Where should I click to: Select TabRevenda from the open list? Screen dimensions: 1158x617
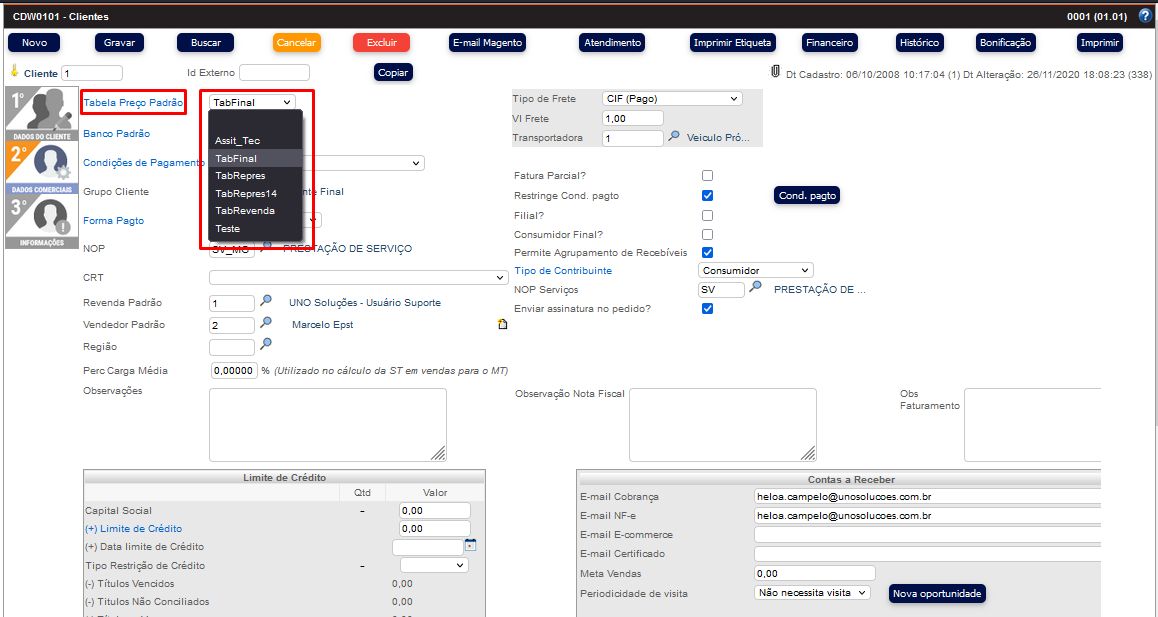pos(245,211)
